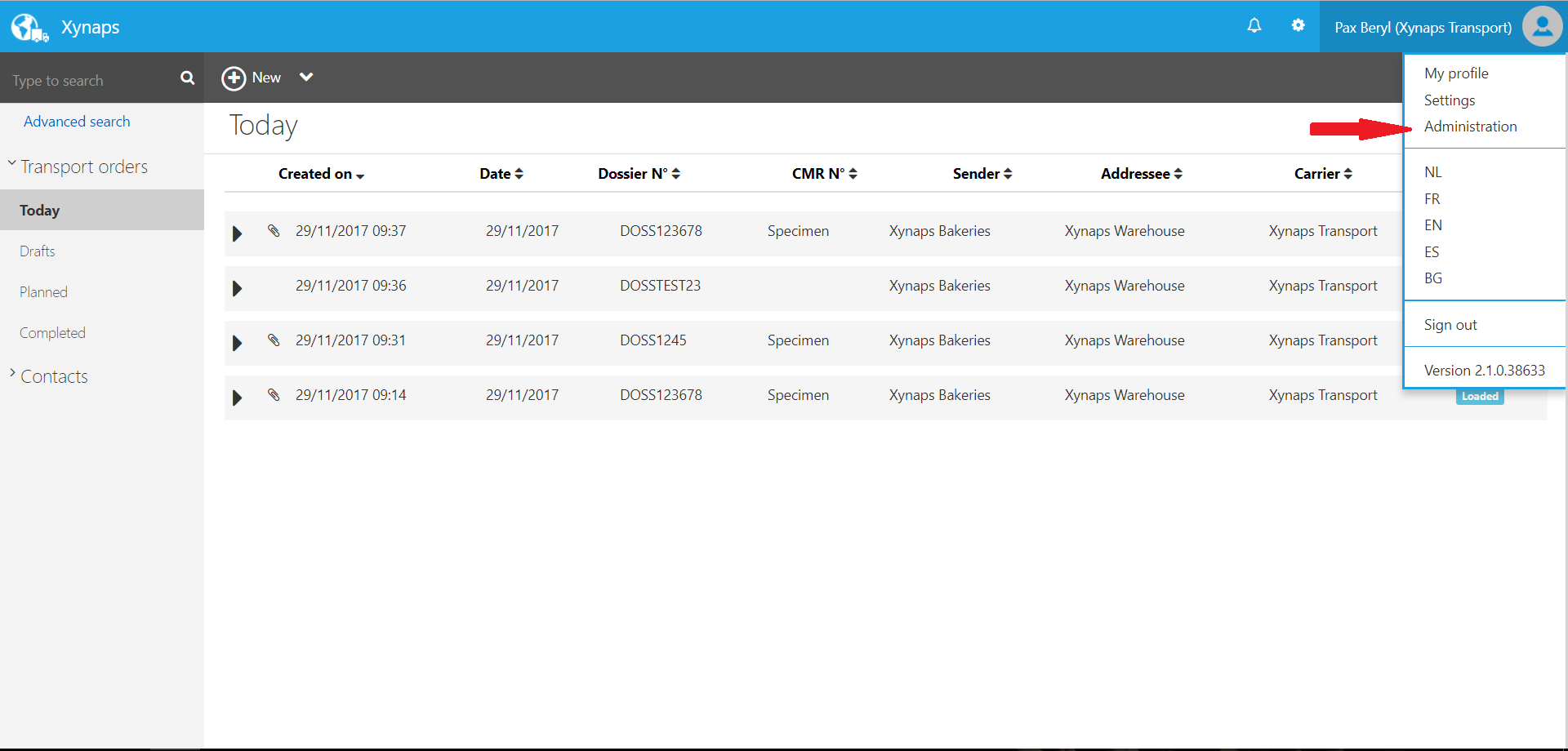Open attachments on the 09:37 DOSS123678 row
Viewport: 1568px width, 751px height.
pyautogui.click(x=274, y=232)
